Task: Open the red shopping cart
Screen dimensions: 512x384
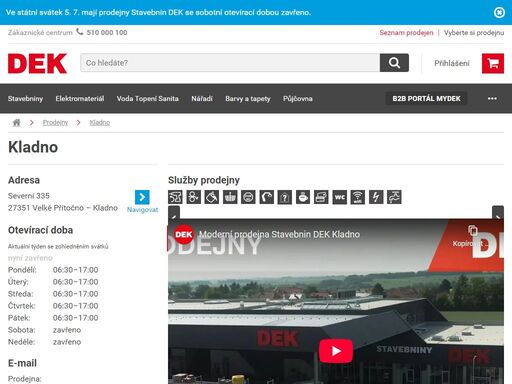Action: 493,63
